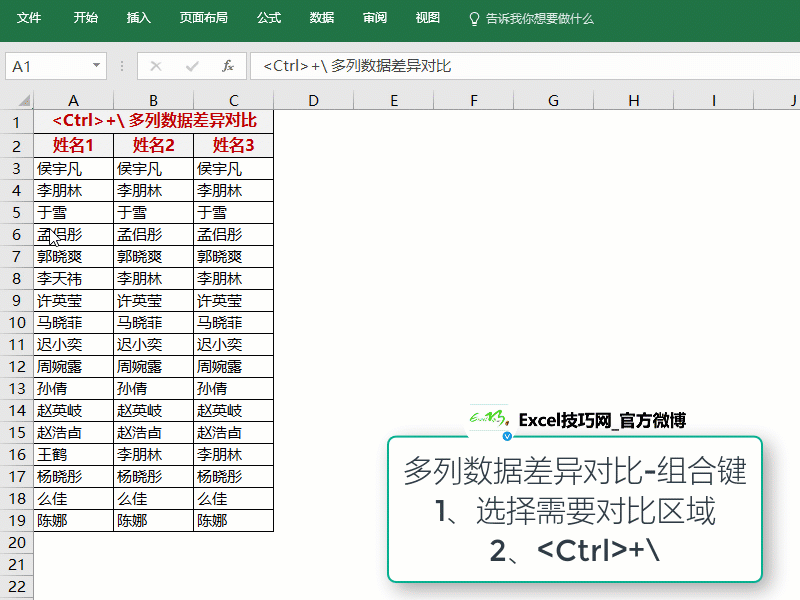Select the cell containing 陈娜 in column A

tap(73, 520)
